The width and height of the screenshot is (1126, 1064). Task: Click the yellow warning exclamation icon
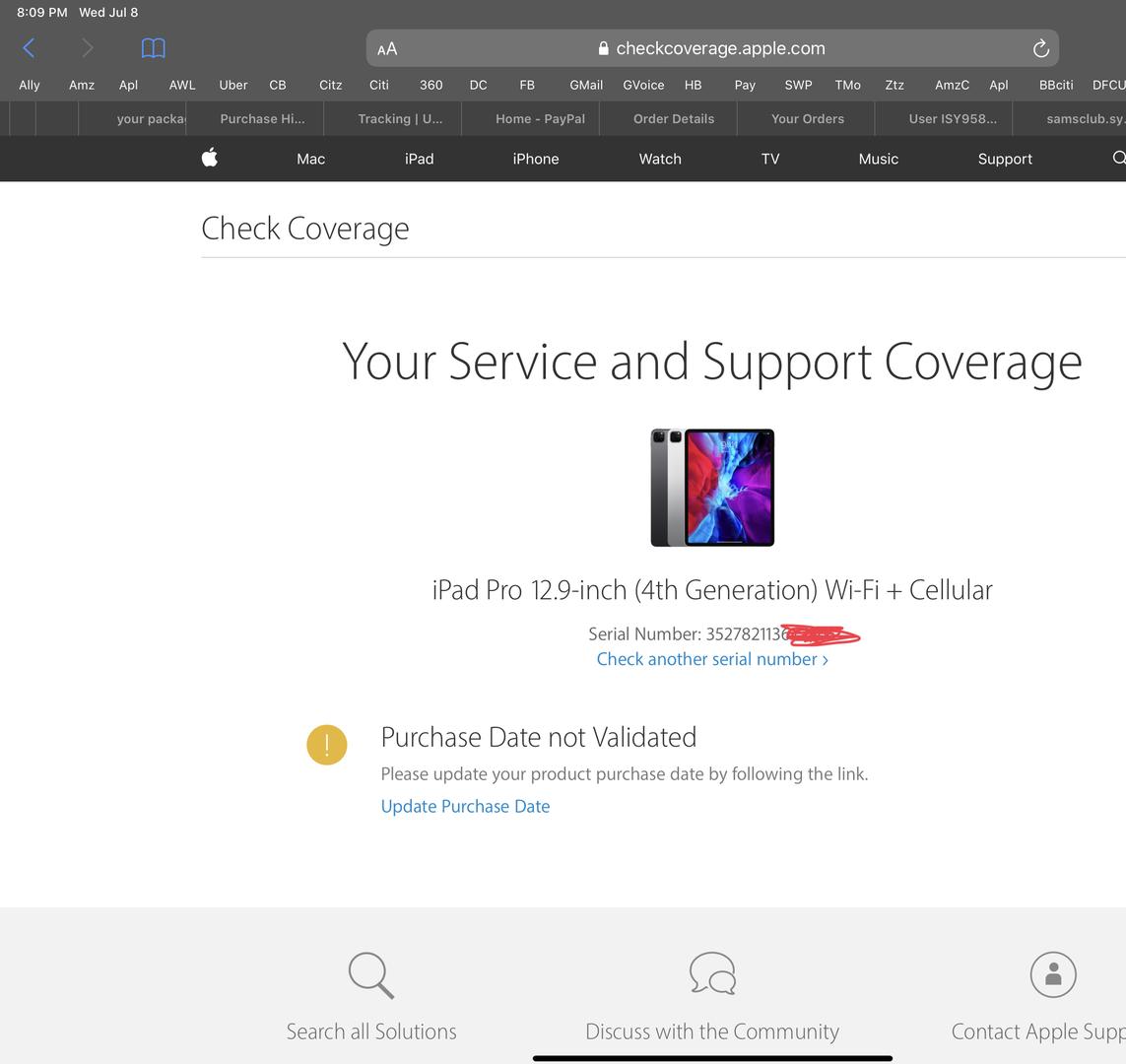click(327, 745)
